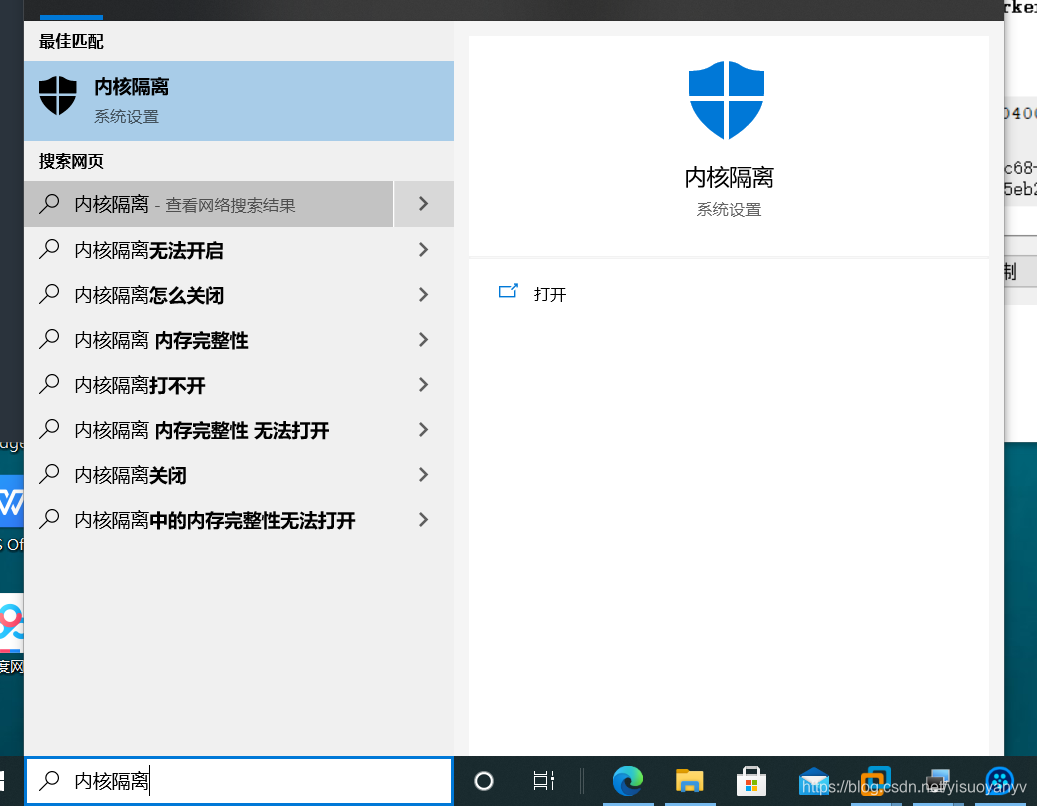Screen dimensions: 1037x806
Task: Click search icon beside 内核隔离无法开启
Action: click(x=49, y=249)
